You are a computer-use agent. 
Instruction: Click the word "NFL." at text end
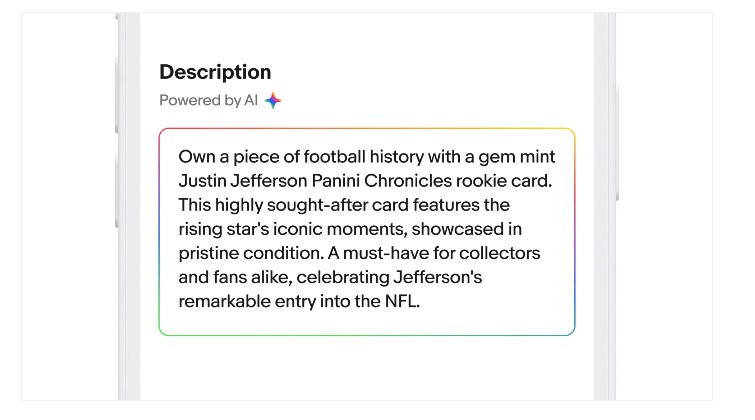click(x=402, y=301)
